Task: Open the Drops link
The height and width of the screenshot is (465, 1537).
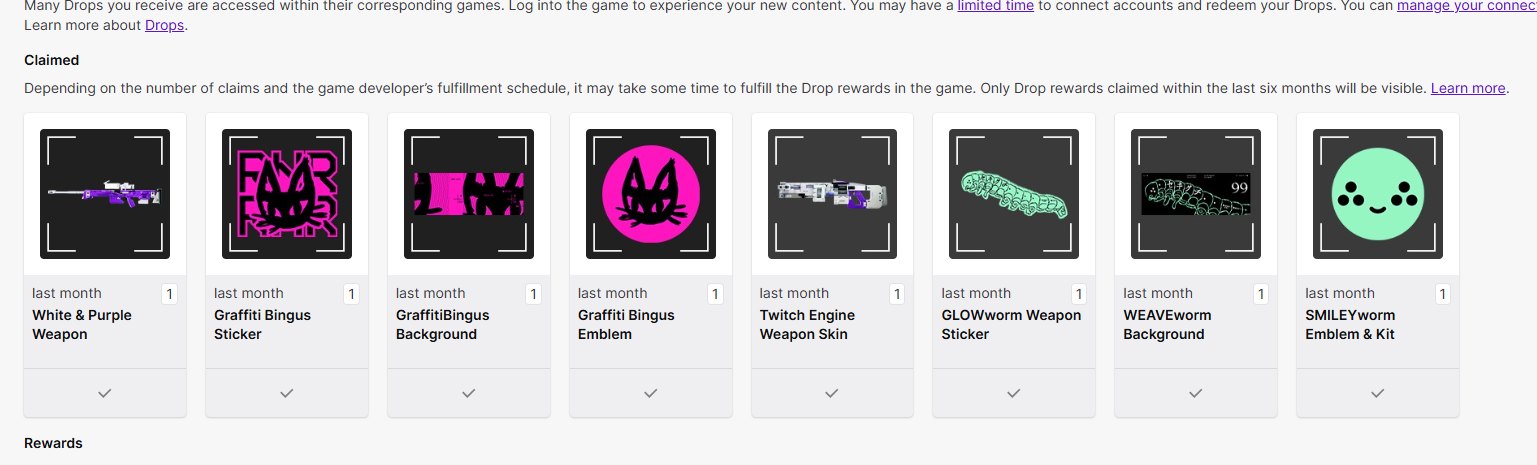Action: pos(164,25)
